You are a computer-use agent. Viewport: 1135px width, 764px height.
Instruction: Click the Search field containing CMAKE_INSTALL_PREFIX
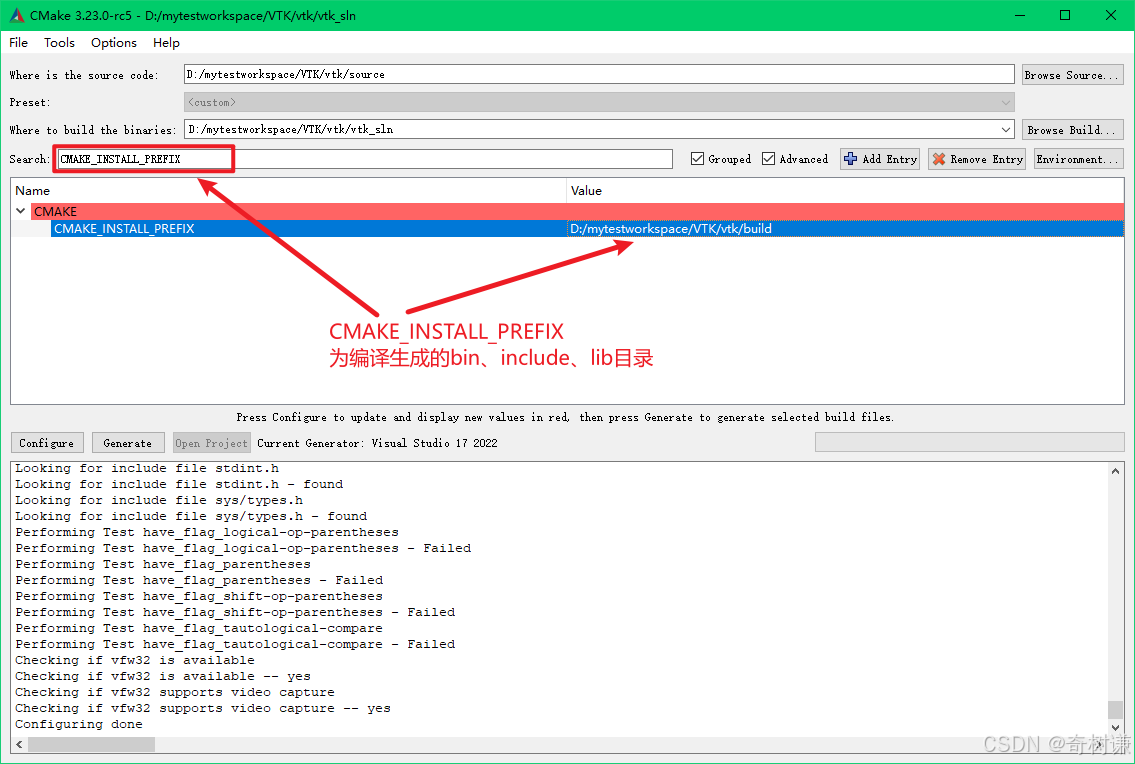pyautogui.click(x=365, y=159)
